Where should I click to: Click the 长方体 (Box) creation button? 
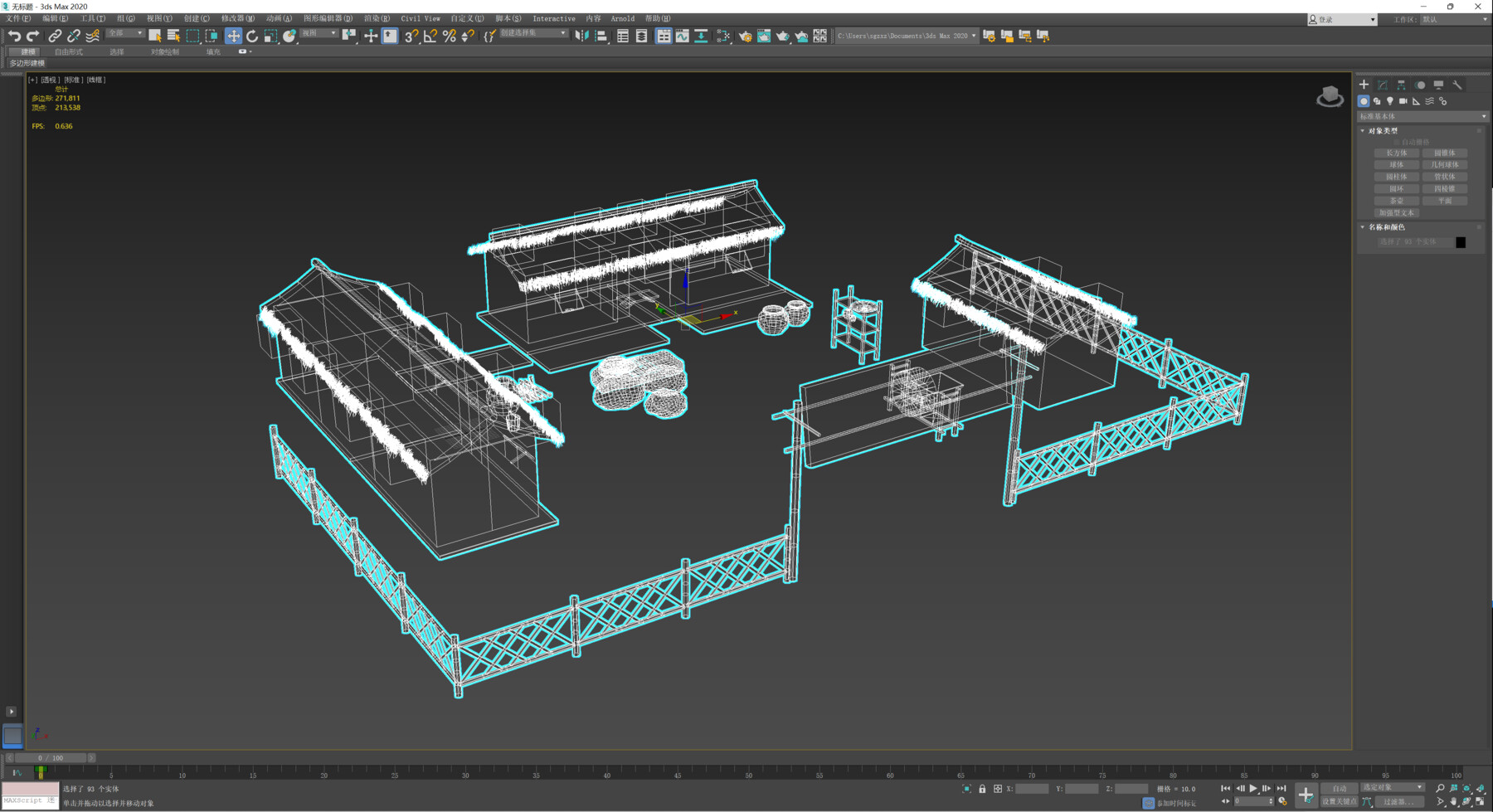[1396, 153]
